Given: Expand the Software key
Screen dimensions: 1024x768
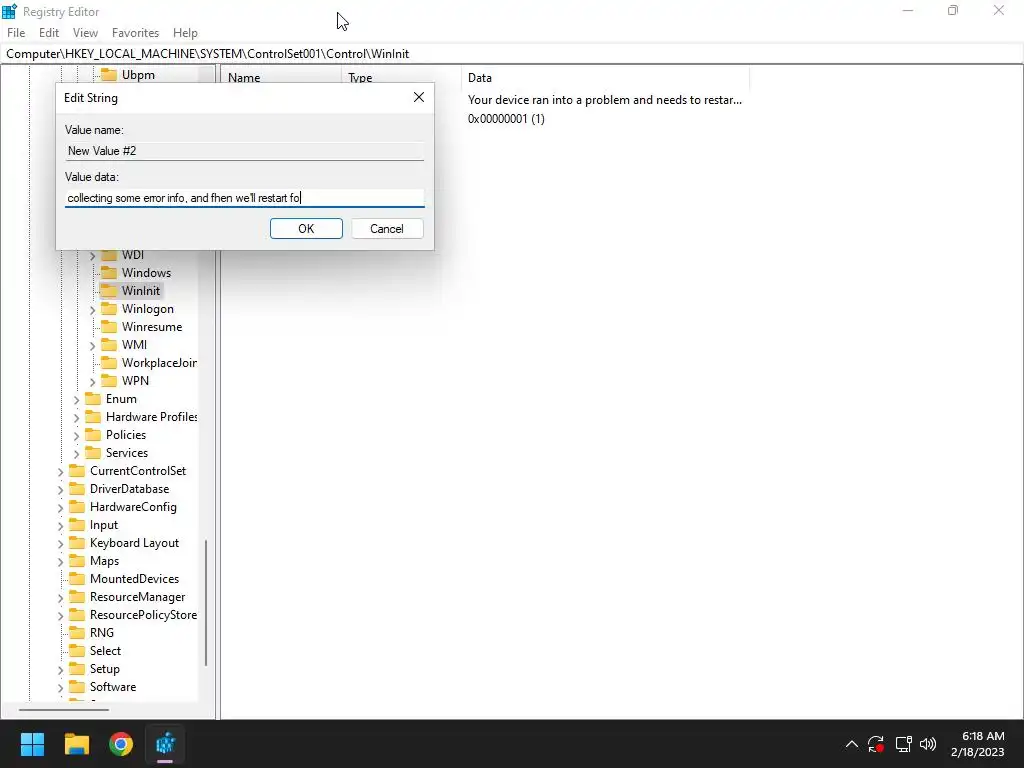Looking at the screenshot, I should pyautogui.click(x=61, y=688).
